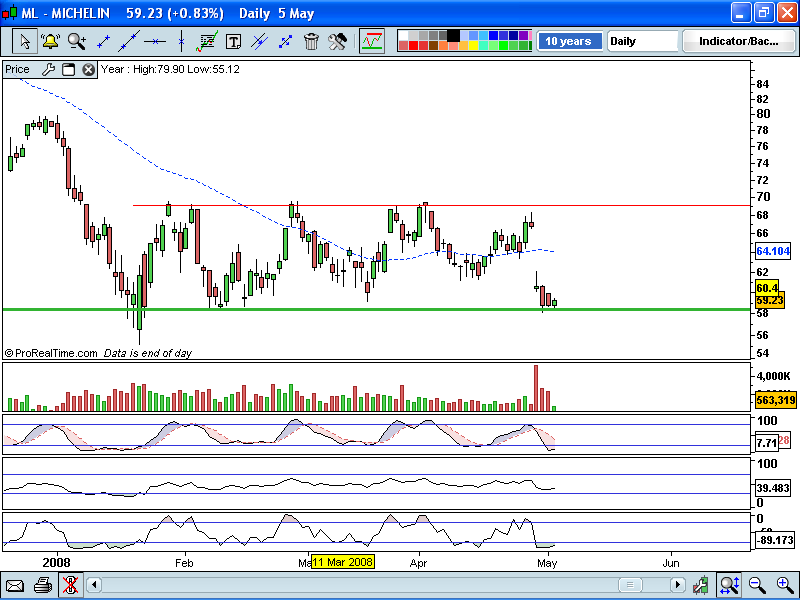This screenshot has height=600, width=800.
Task: Pick the yellow color swatch
Action: (473, 45)
